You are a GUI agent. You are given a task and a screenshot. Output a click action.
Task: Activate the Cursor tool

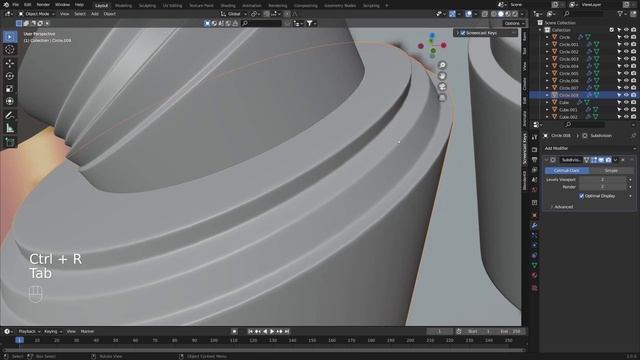pyautogui.click(x=10, y=50)
